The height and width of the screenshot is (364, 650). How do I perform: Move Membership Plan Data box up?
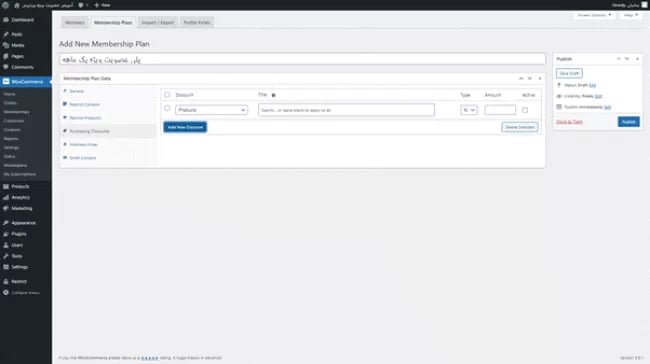point(521,78)
